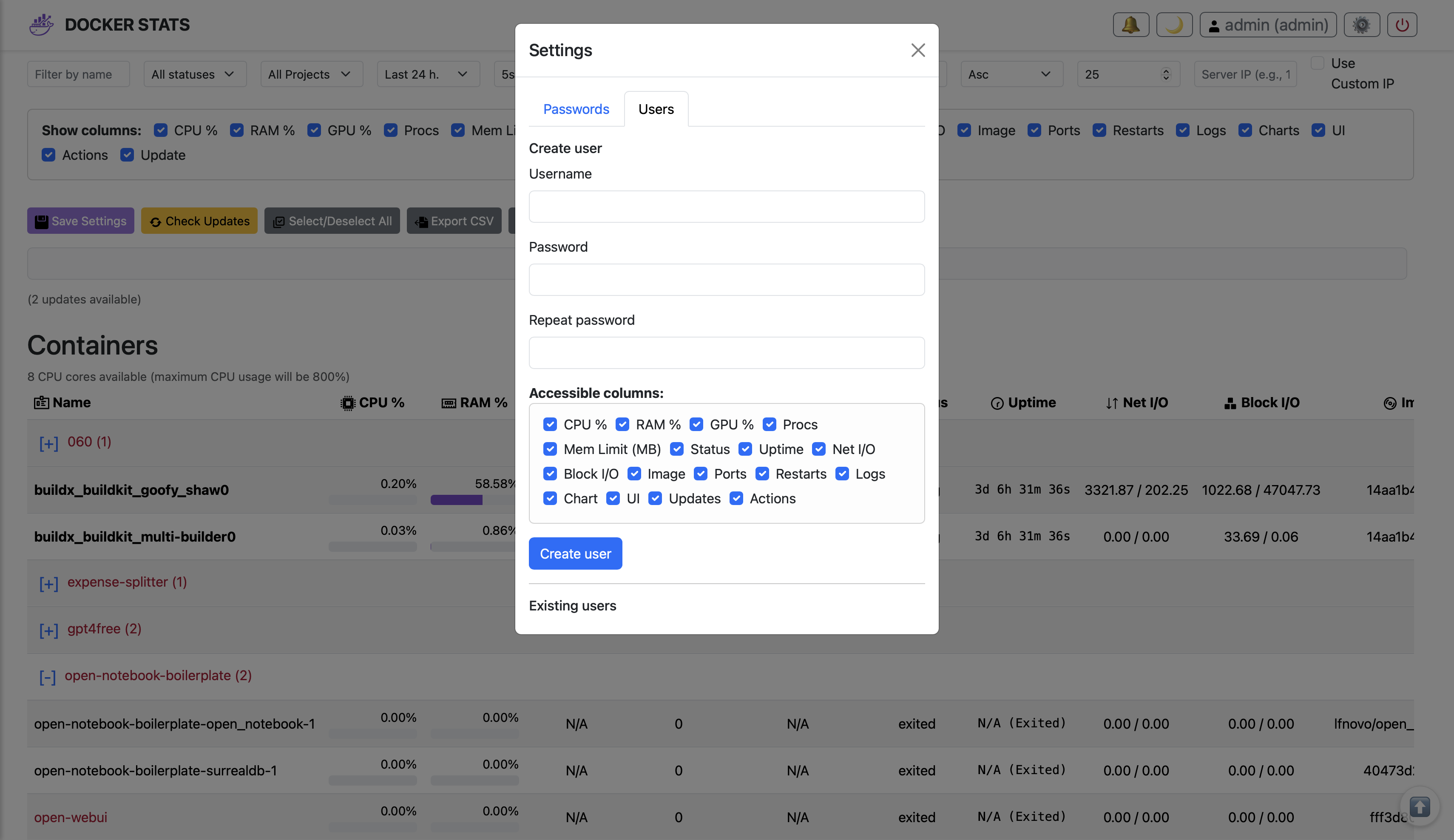The image size is (1454, 840).
Task: Click the red power logout icon
Action: (1401, 25)
